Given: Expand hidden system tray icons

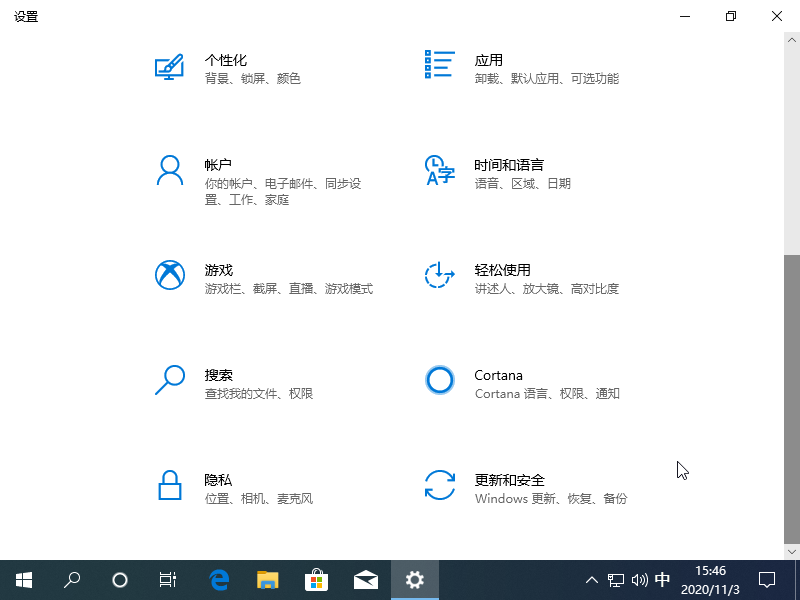Looking at the screenshot, I should pos(592,580).
